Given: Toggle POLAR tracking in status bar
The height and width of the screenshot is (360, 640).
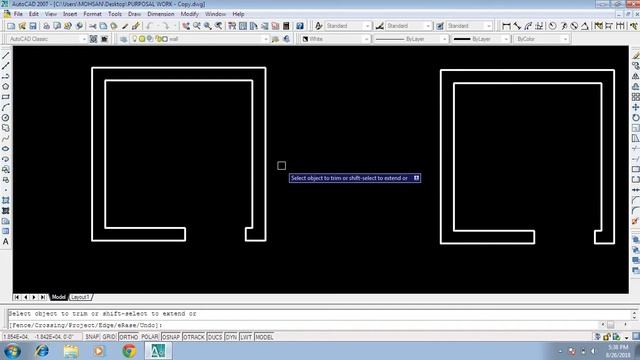Looking at the screenshot, I should [150, 337].
